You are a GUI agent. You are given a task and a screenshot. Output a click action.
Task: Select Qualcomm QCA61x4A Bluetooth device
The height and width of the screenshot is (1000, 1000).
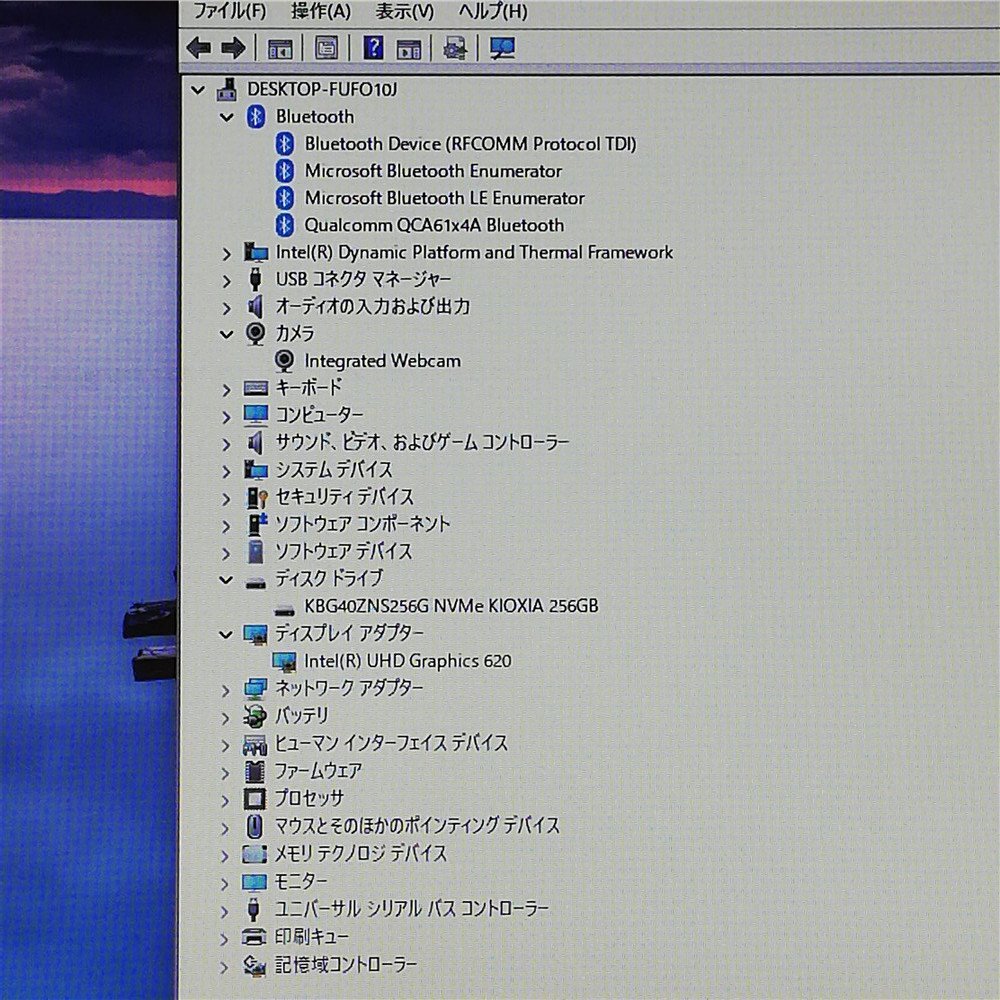click(x=434, y=225)
